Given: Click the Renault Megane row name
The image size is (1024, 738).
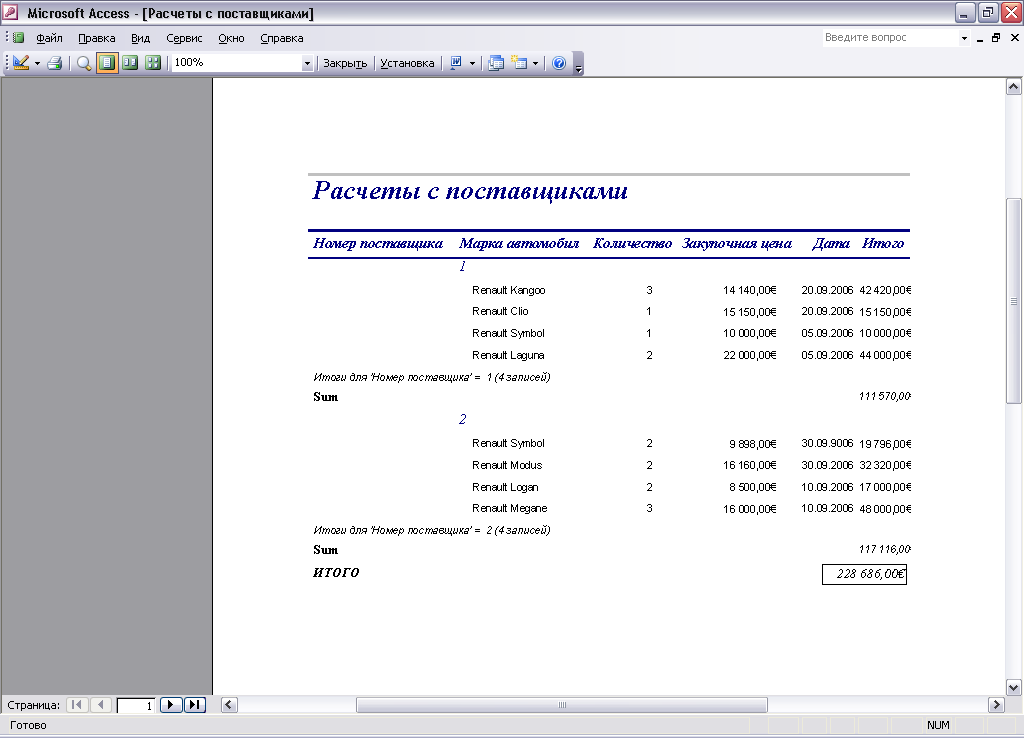Looking at the screenshot, I should point(509,508).
